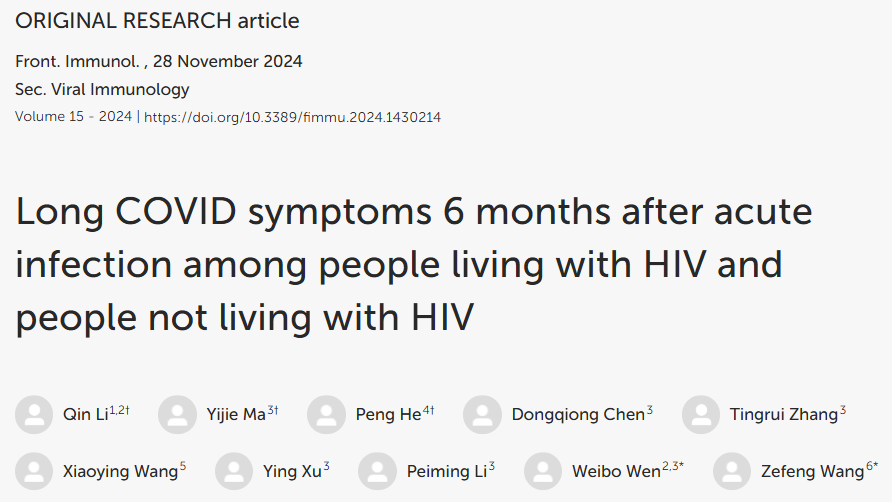Click Qin Li's profile avatar icon
Viewport: 892px width, 502px height.
click(34, 414)
